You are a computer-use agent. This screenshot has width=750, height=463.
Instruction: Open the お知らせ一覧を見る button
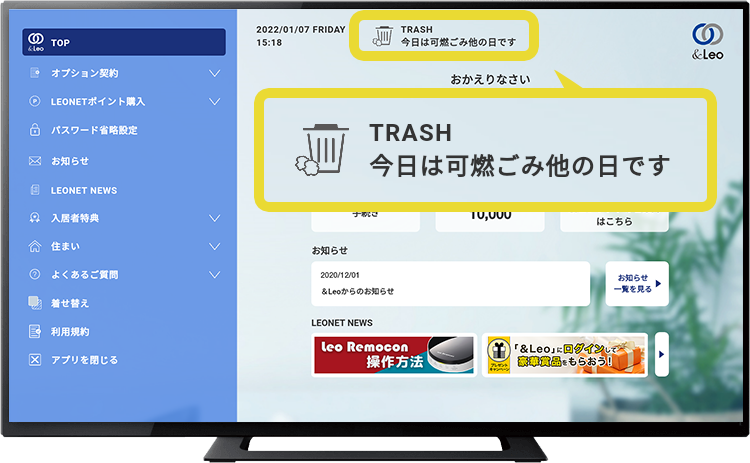click(x=637, y=283)
